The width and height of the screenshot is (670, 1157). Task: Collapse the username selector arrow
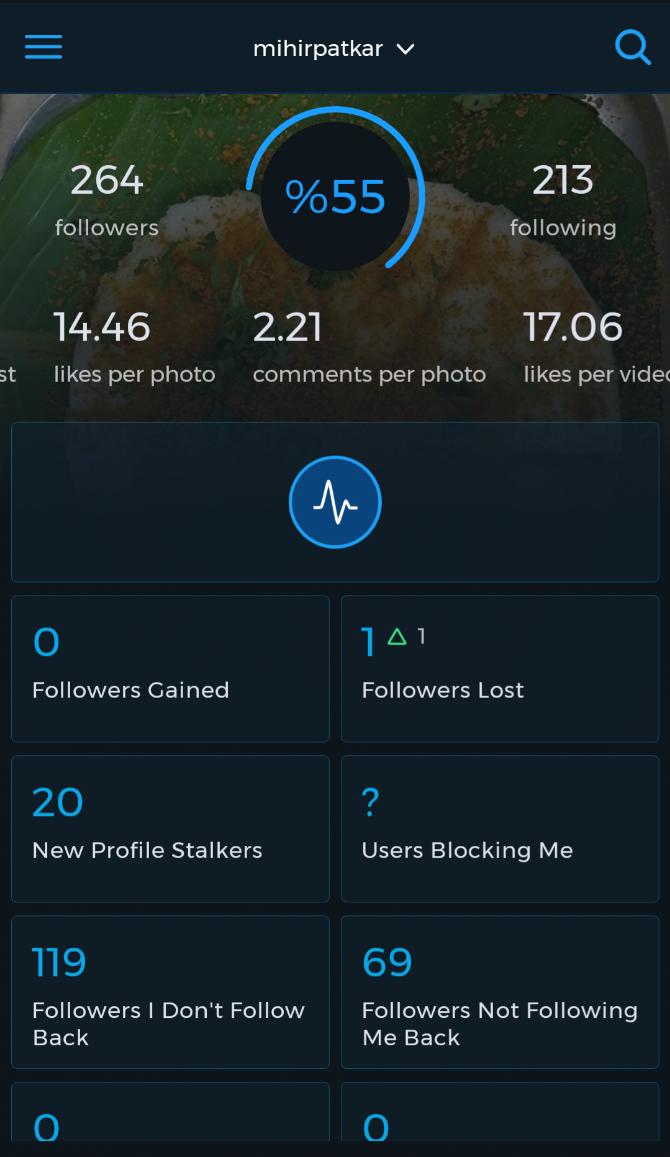(x=405, y=48)
